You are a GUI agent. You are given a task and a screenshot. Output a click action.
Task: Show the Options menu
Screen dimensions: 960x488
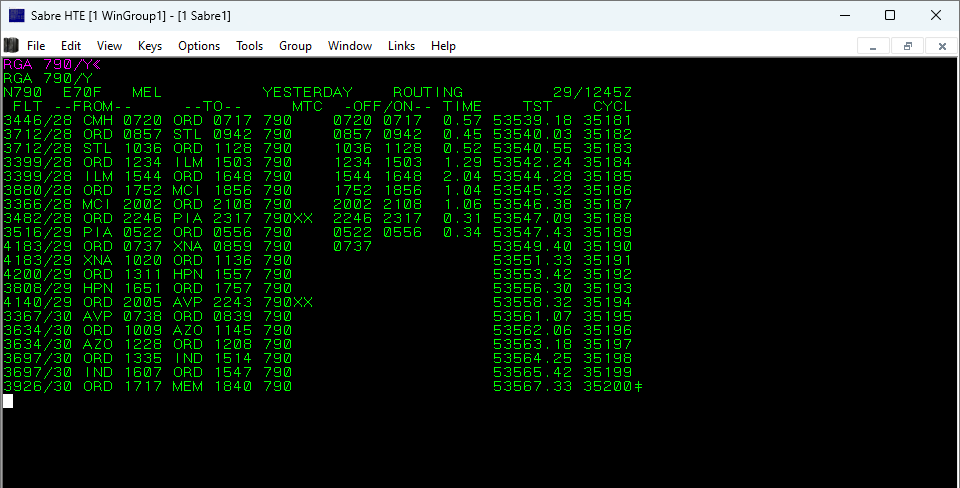coord(199,46)
